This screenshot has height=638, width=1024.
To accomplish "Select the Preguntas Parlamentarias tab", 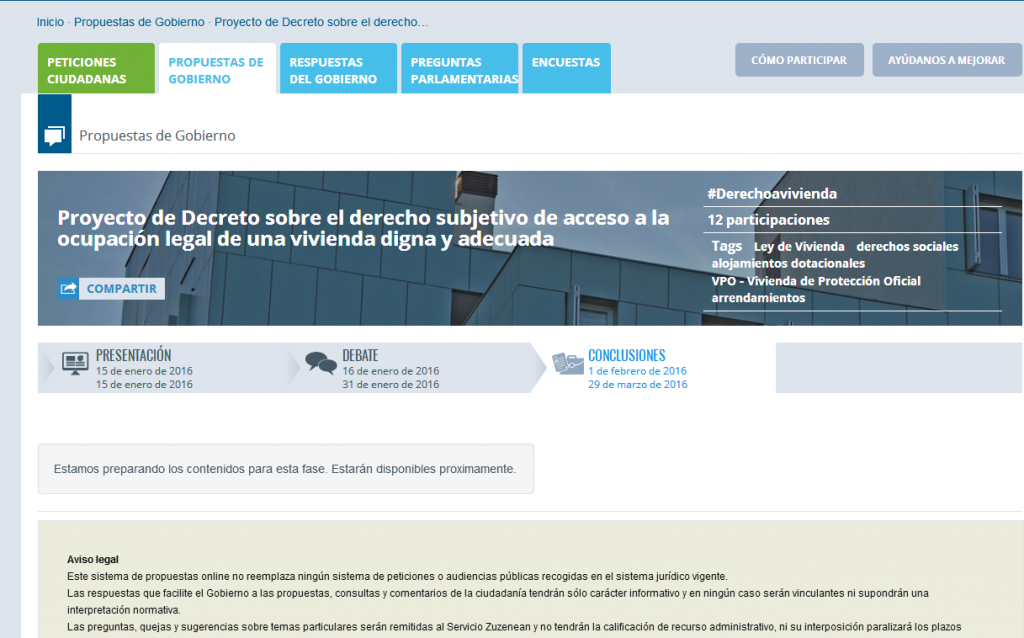I will (460, 68).
